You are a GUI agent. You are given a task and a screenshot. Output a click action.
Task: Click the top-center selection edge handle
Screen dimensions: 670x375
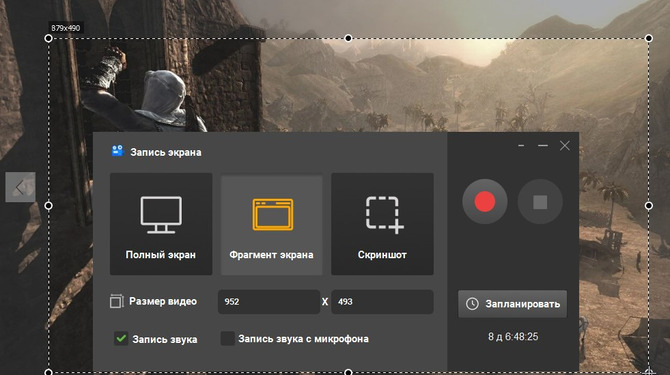348,38
